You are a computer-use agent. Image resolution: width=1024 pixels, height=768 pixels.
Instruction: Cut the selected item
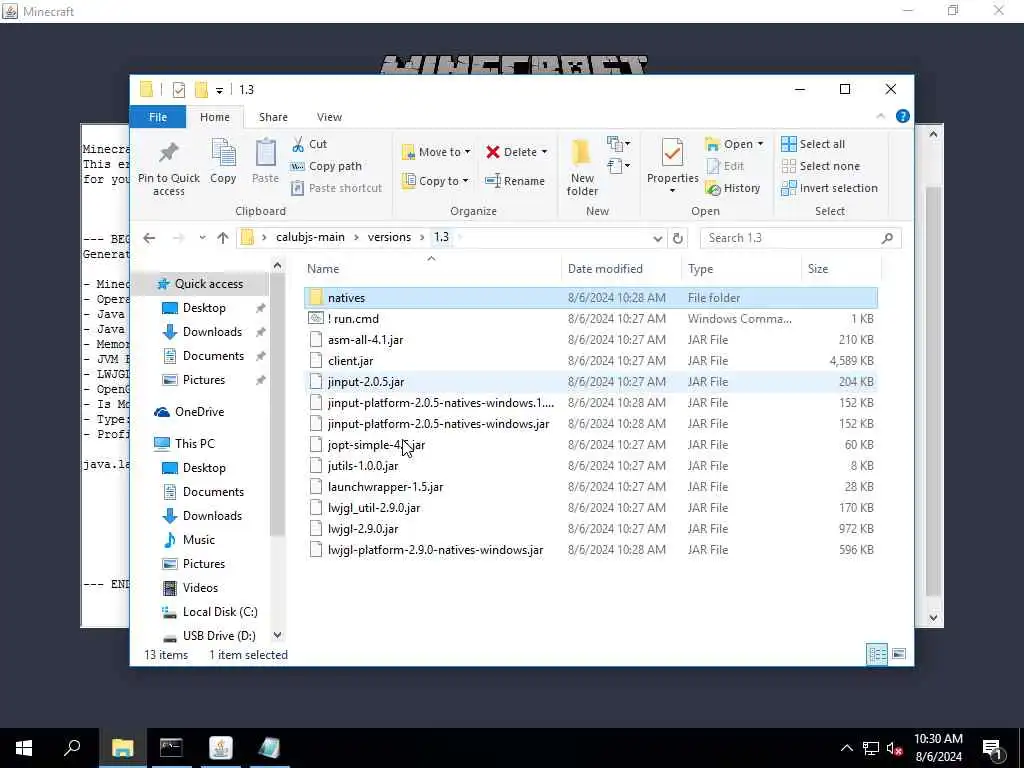click(310, 144)
